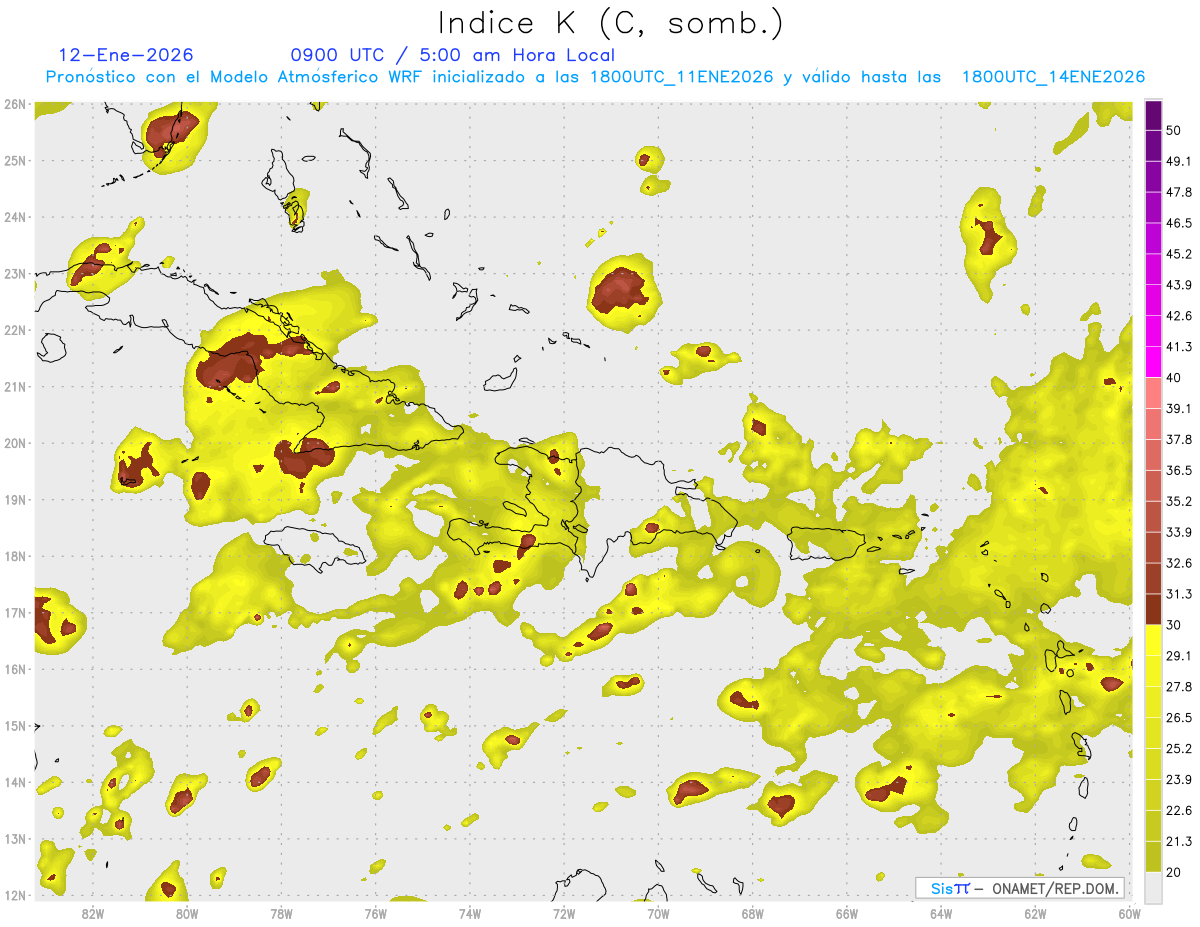This screenshot has height=927, width=1200.
Task: Pick the dark purple colorbar segment above 50
Action: [x=1153, y=116]
